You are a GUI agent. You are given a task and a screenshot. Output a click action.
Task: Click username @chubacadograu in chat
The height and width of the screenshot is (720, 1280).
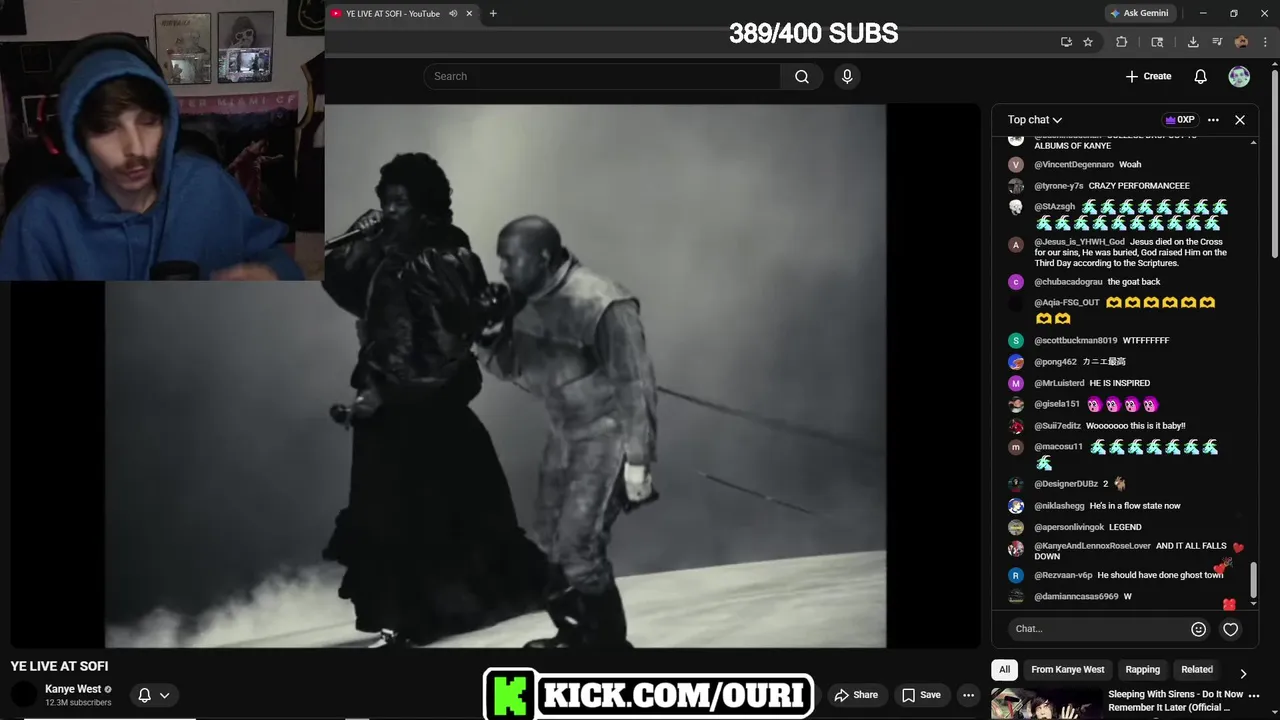pos(1068,282)
